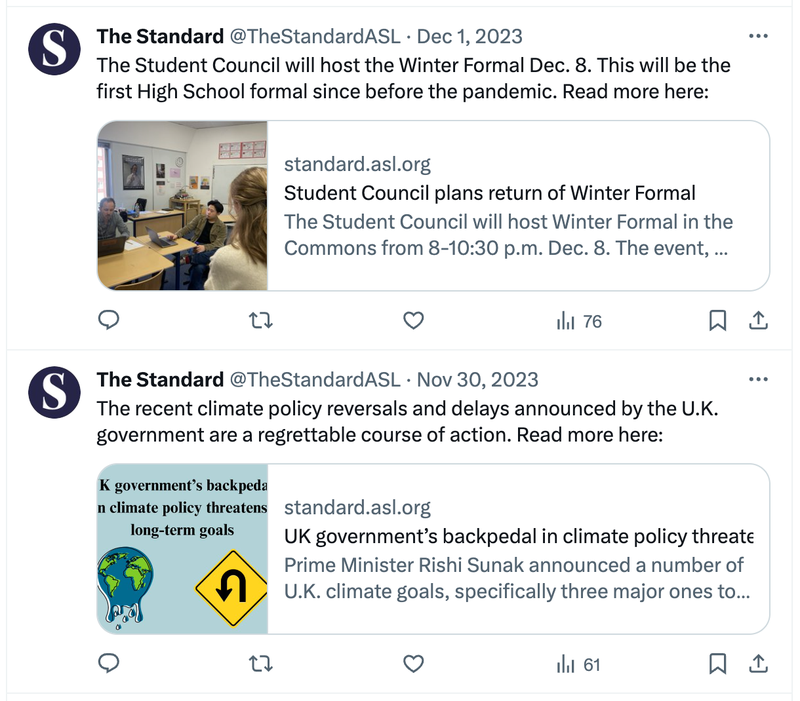Screen dimensions: 800x701
Task: View analytics showing 76 views
Action: point(579,321)
